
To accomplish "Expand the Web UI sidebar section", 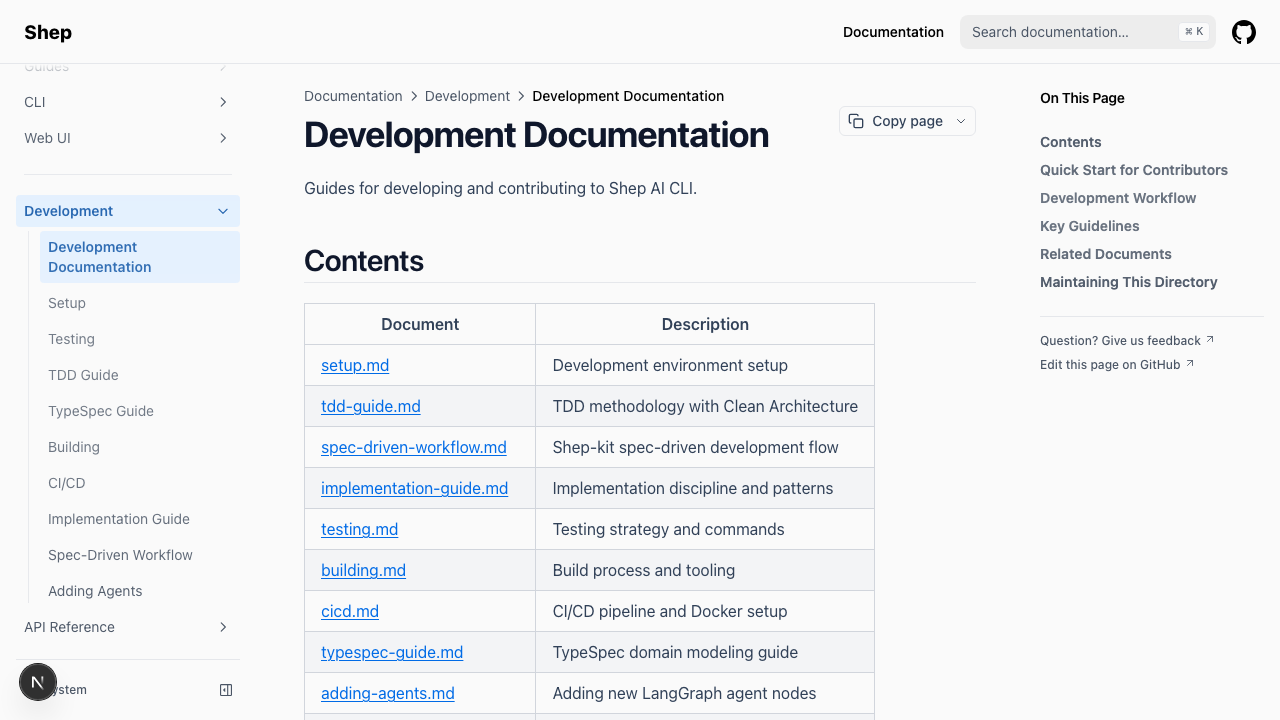I will click(x=128, y=138).
